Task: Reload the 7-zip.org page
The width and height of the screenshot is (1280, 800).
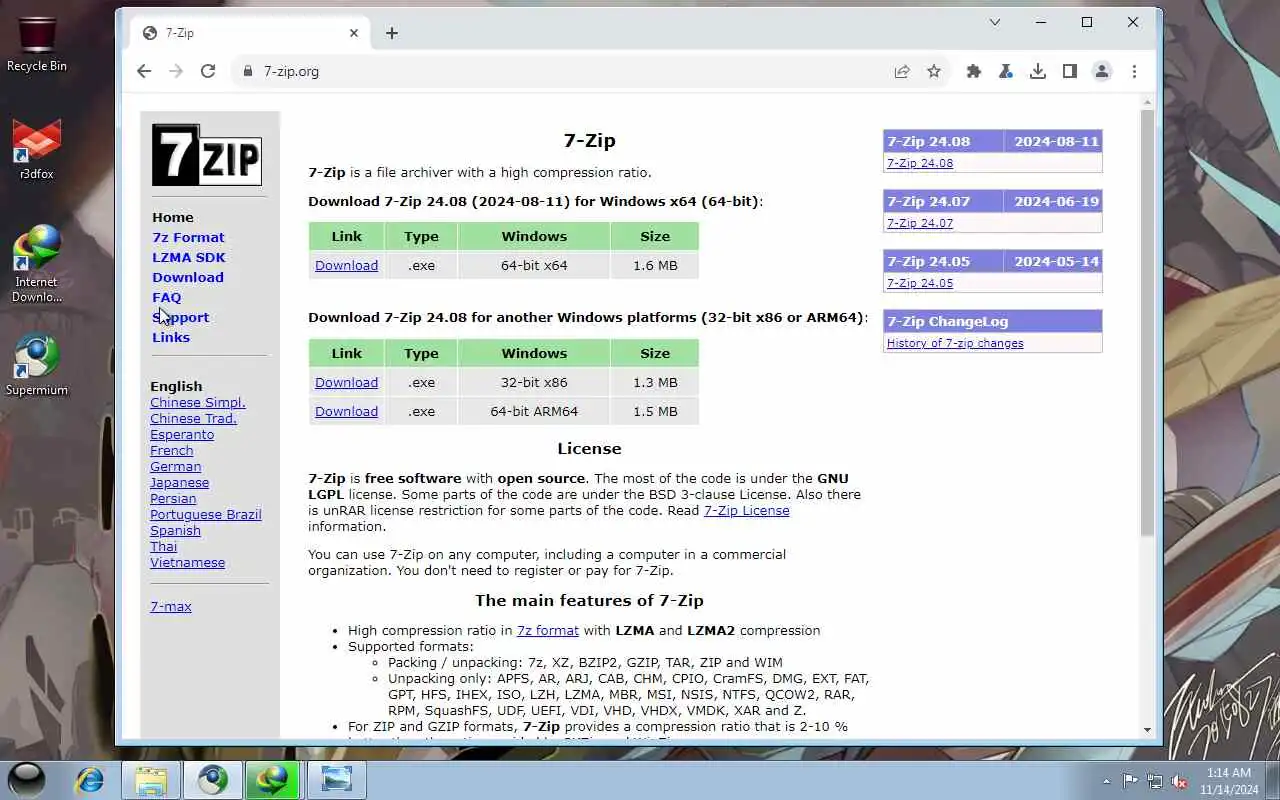Action: click(x=208, y=71)
